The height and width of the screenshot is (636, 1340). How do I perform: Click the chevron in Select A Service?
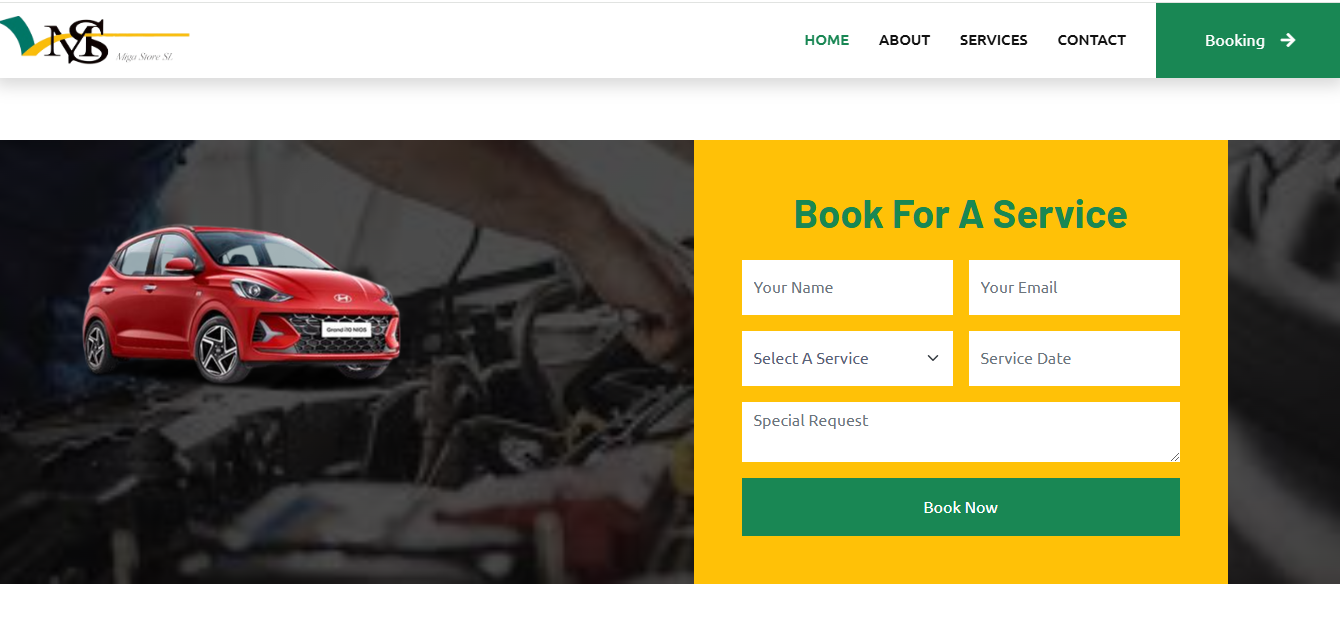[933, 358]
